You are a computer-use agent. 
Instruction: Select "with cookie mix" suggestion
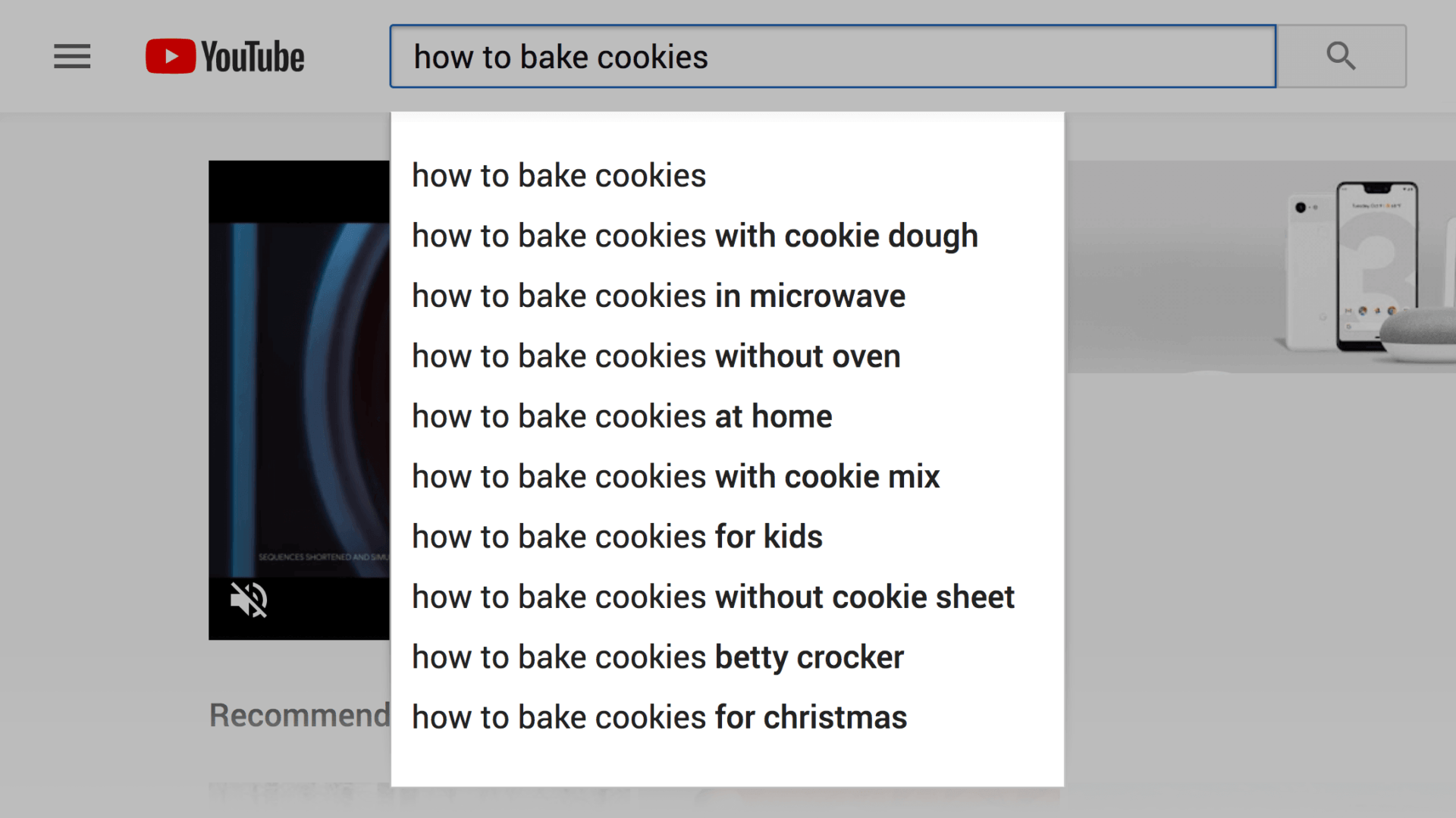(676, 477)
